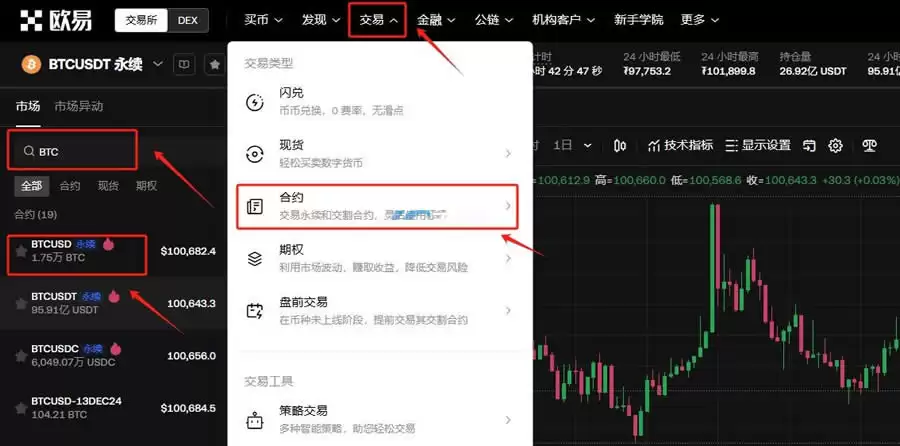Click the 104.21 BTC volume text
Image resolution: width=900 pixels, height=446 pixels.
59,414
